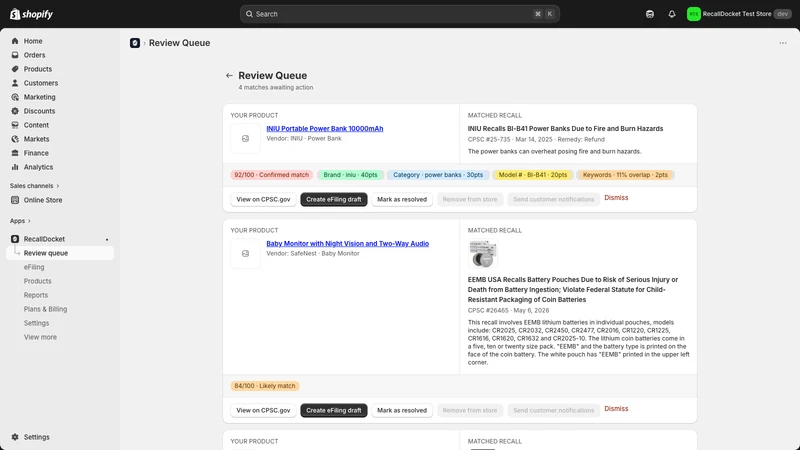Screen dimensions: 800x450
Task: Click View more in app menu
Action: [40, 337]
